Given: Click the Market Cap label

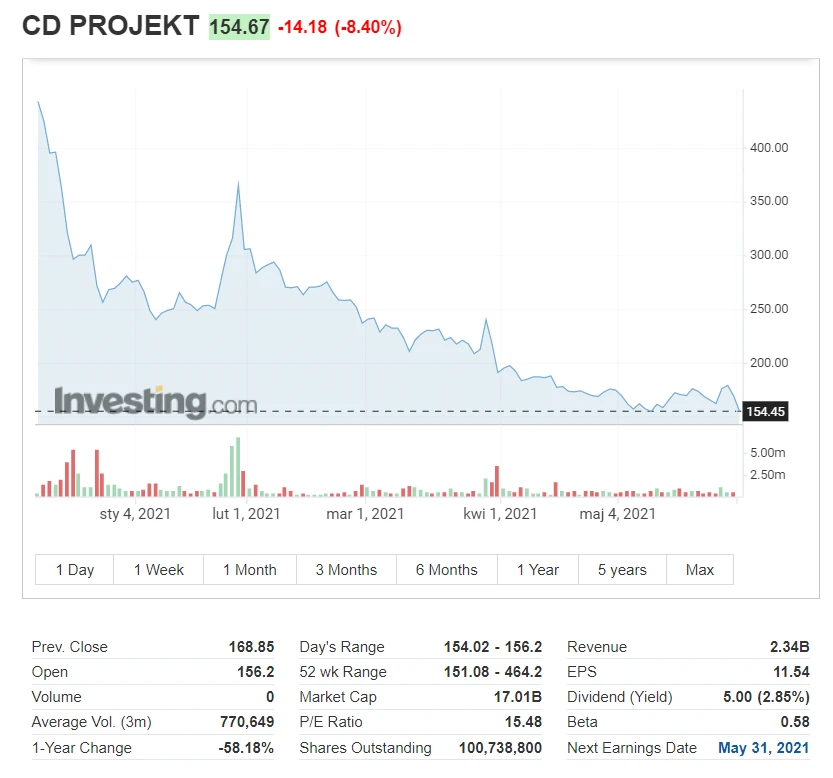Looking at the screenshot, I should [338, 697].
